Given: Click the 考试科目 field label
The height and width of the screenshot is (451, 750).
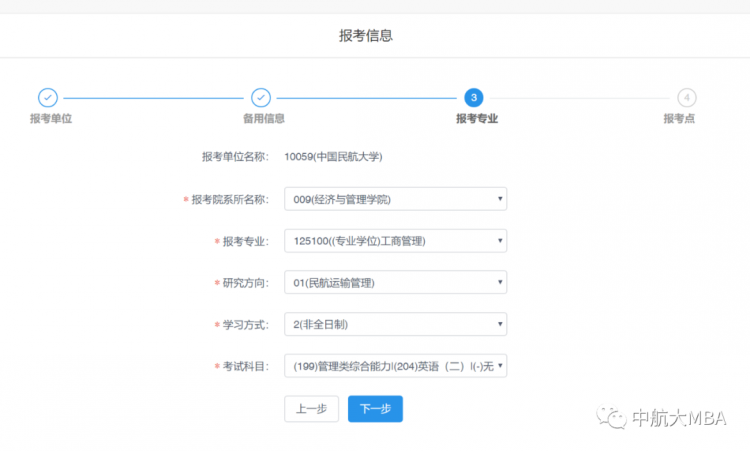Looking at the screenshot, I should coord(245,366).
